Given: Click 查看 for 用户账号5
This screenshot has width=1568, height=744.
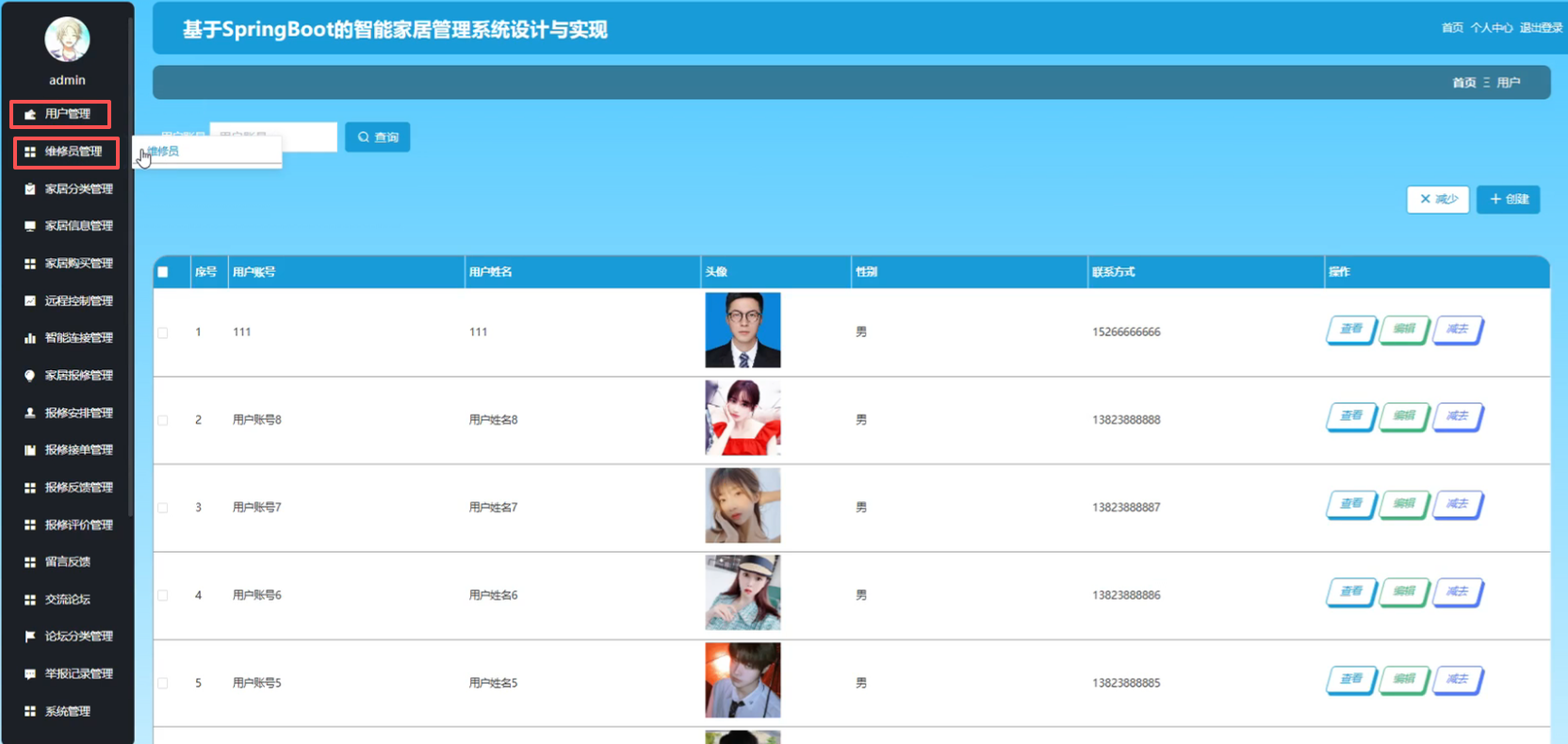Looking at the screenshot, I should [x=1351, y=679].
